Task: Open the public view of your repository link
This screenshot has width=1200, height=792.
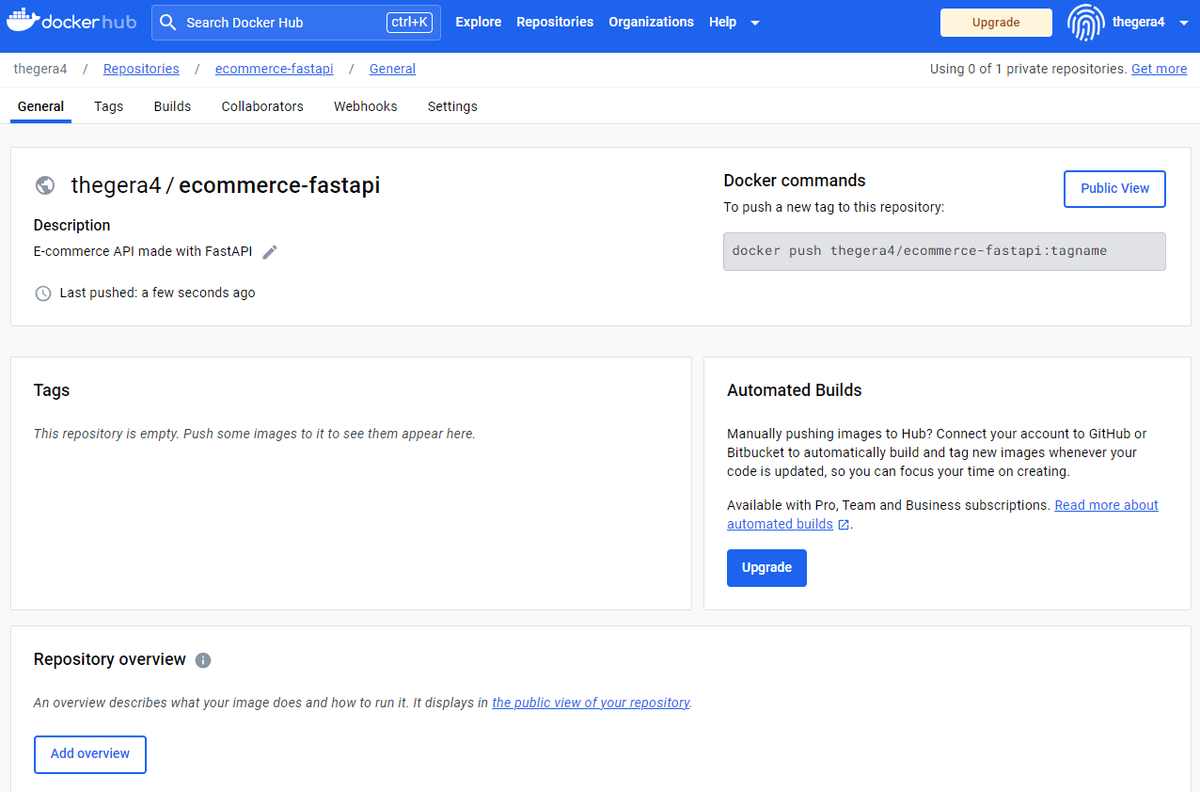Action: [x=591, y=703]
